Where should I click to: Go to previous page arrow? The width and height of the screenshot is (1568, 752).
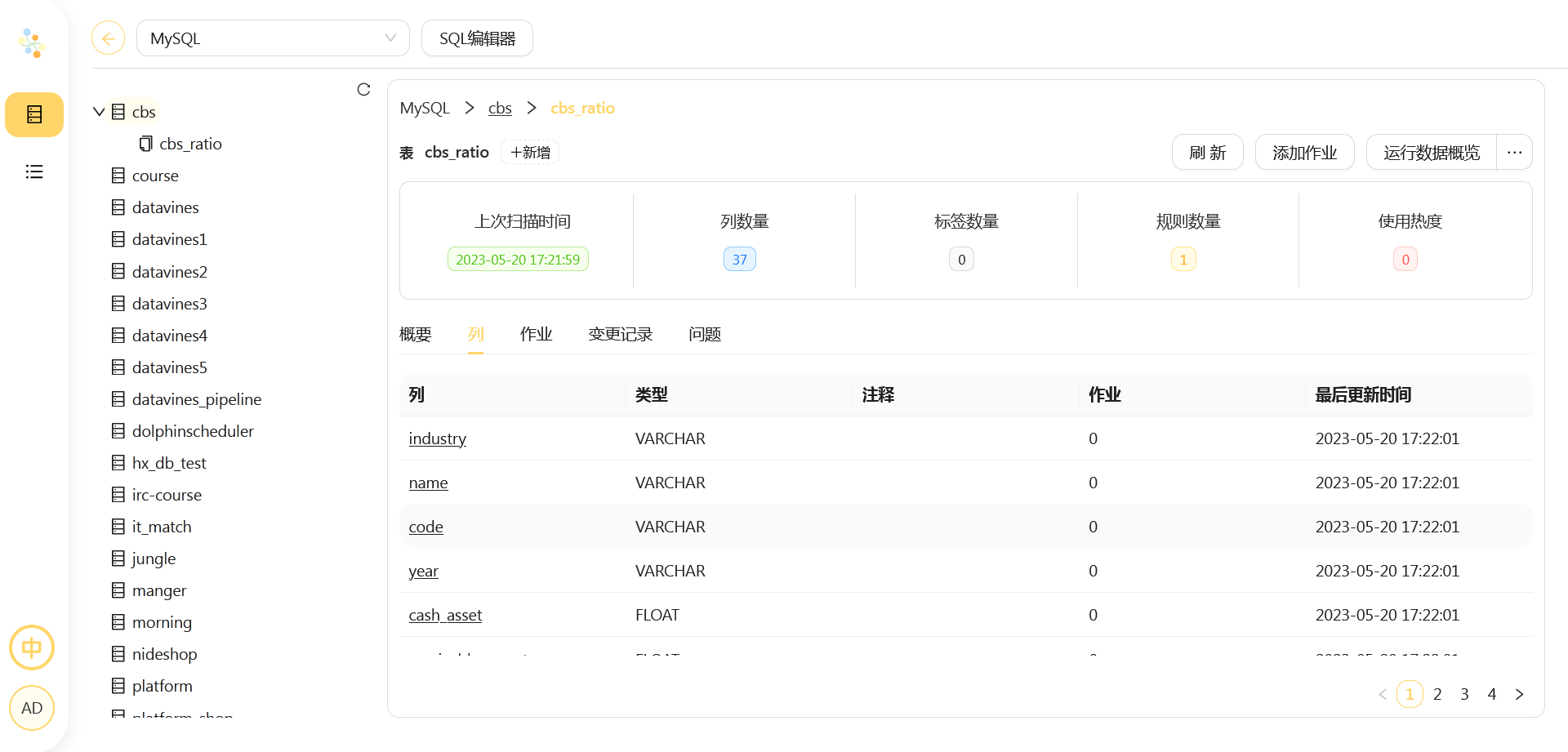[1383, 694]
